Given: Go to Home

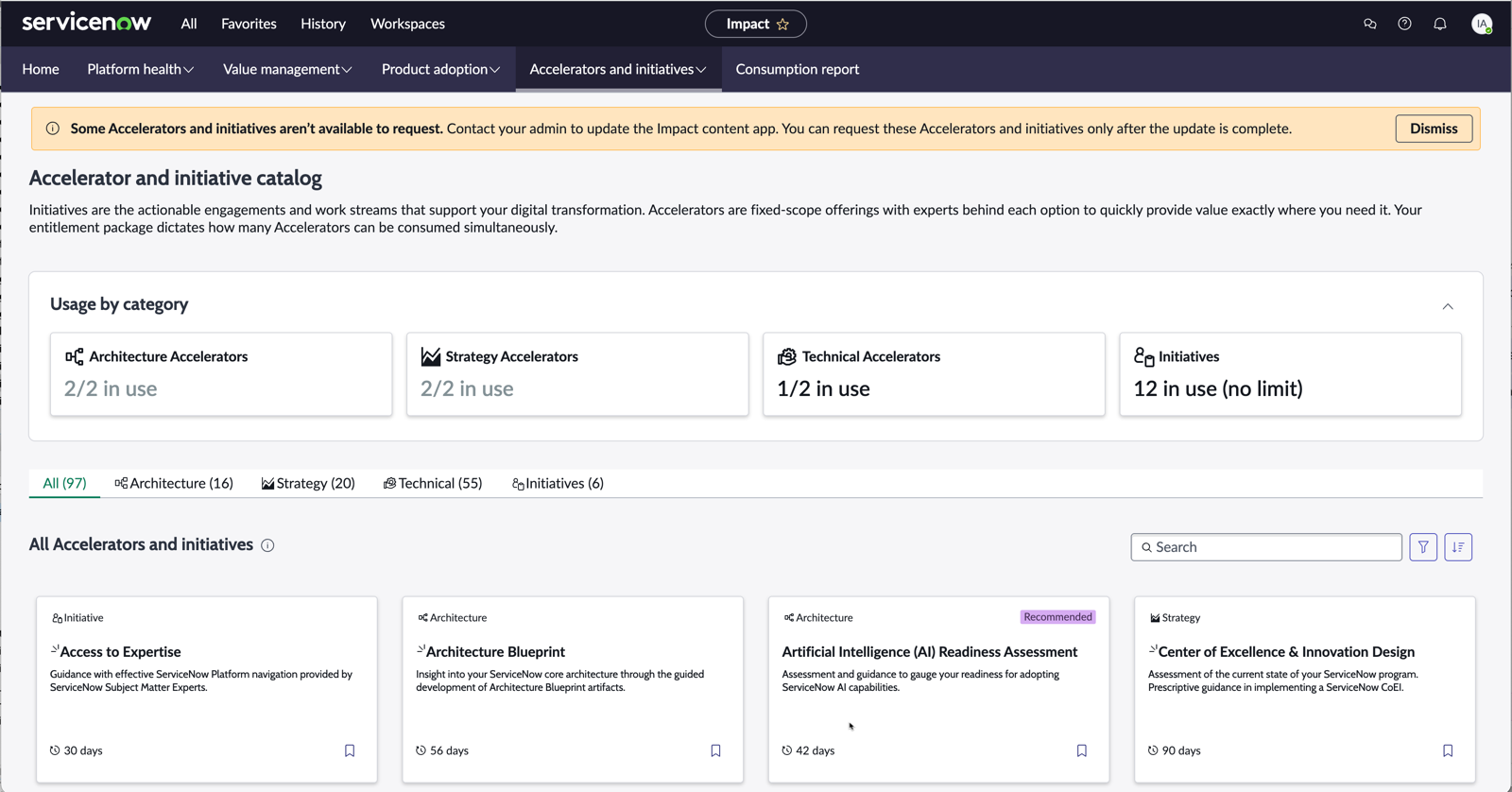Looking at the screenshot, I should (41, 69).
